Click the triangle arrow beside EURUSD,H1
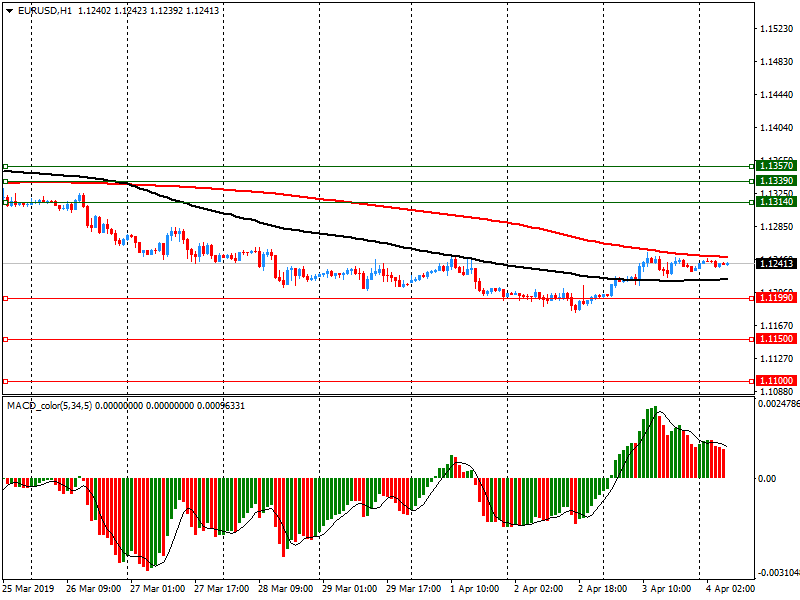The image size is (800, 600). (9, 10)
